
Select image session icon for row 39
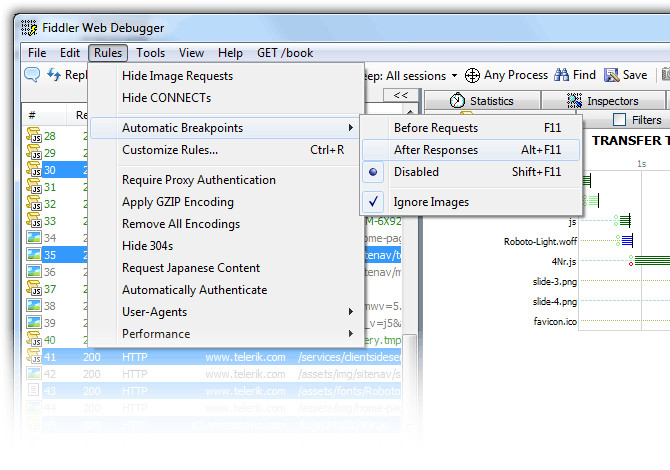pos(34,323)
